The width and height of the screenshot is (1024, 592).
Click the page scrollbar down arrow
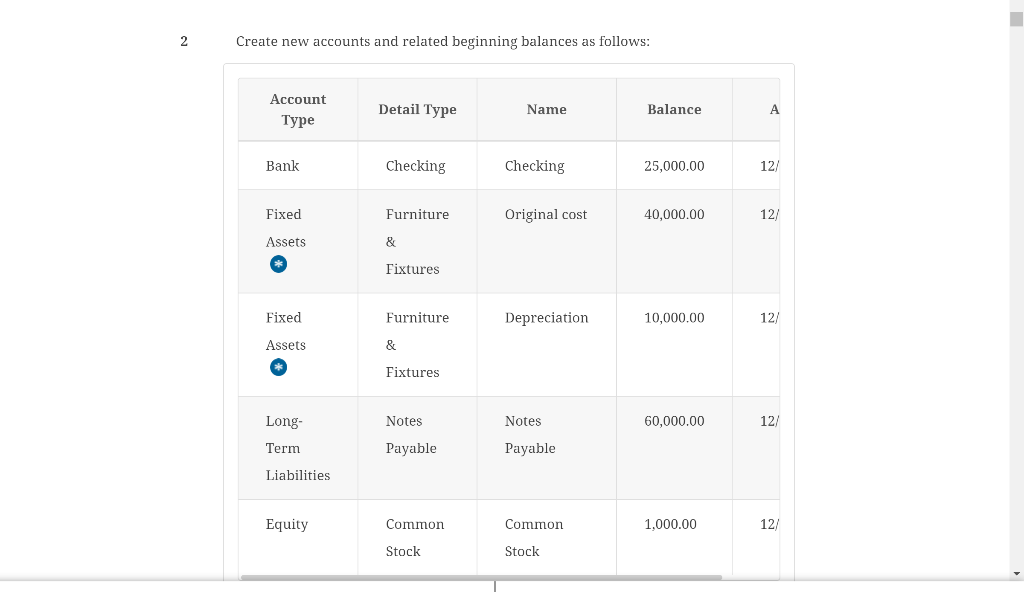pos(1016,574)
